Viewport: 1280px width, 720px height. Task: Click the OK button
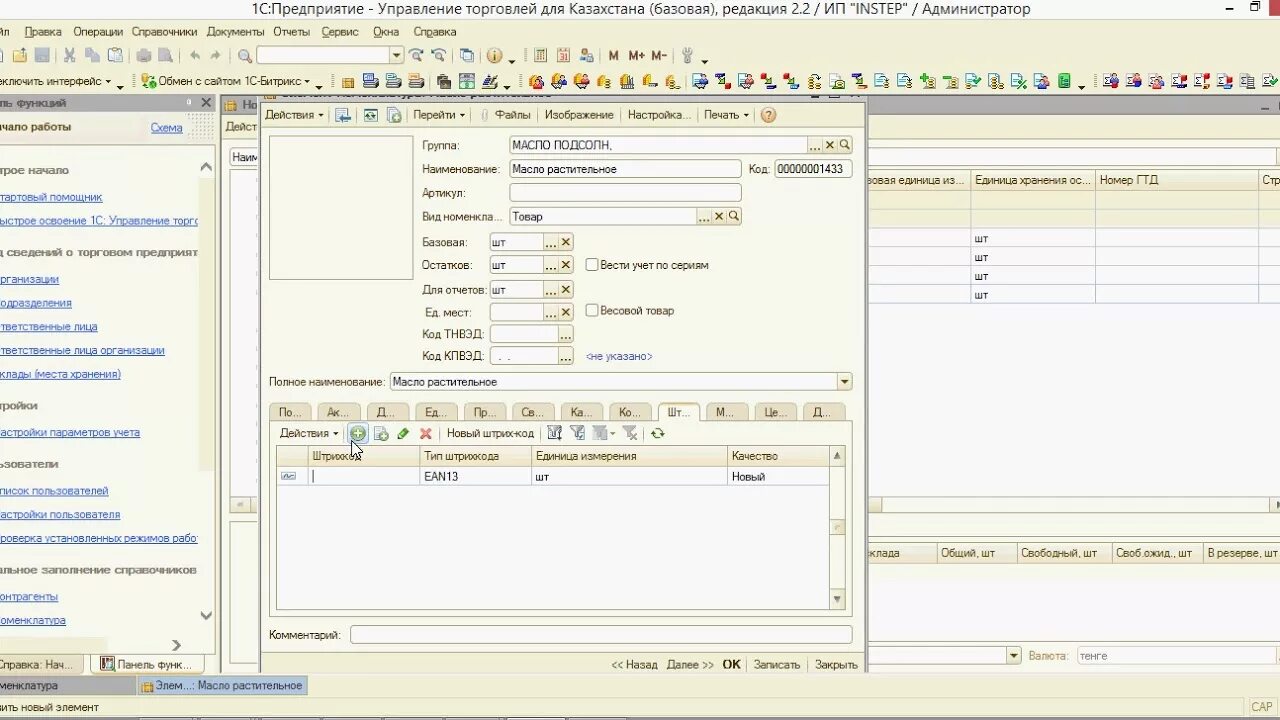[x=732, y=664]
